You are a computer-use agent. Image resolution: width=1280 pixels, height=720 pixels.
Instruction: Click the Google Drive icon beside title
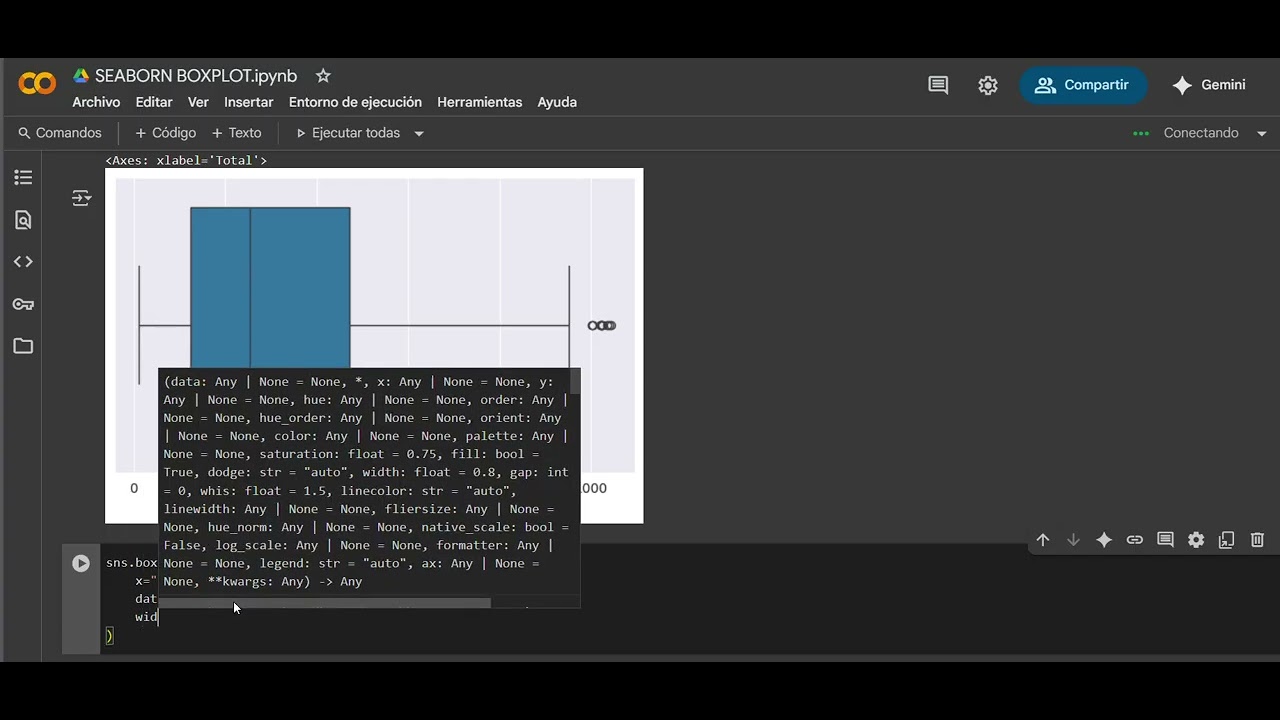tap(81, 76)
